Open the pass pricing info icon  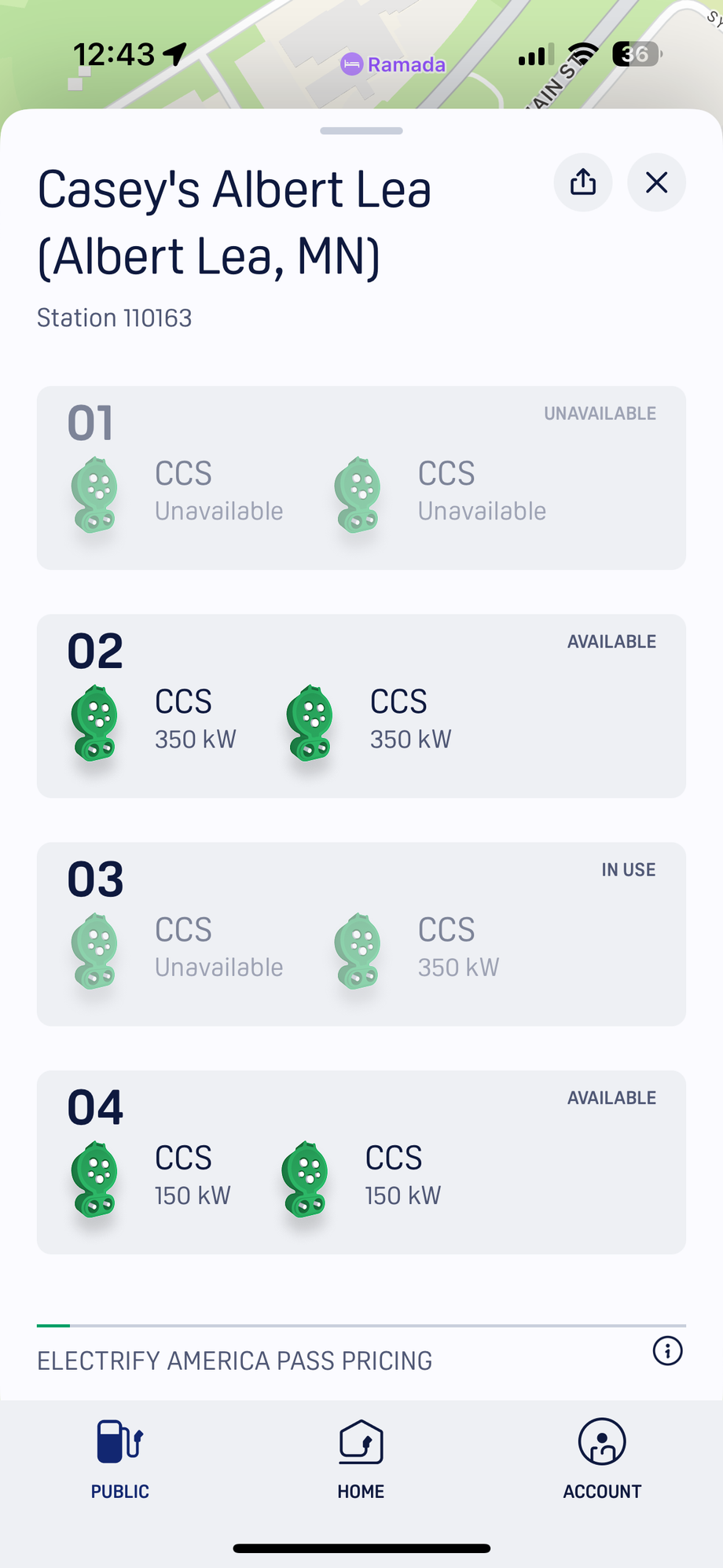pos(667,1351)
